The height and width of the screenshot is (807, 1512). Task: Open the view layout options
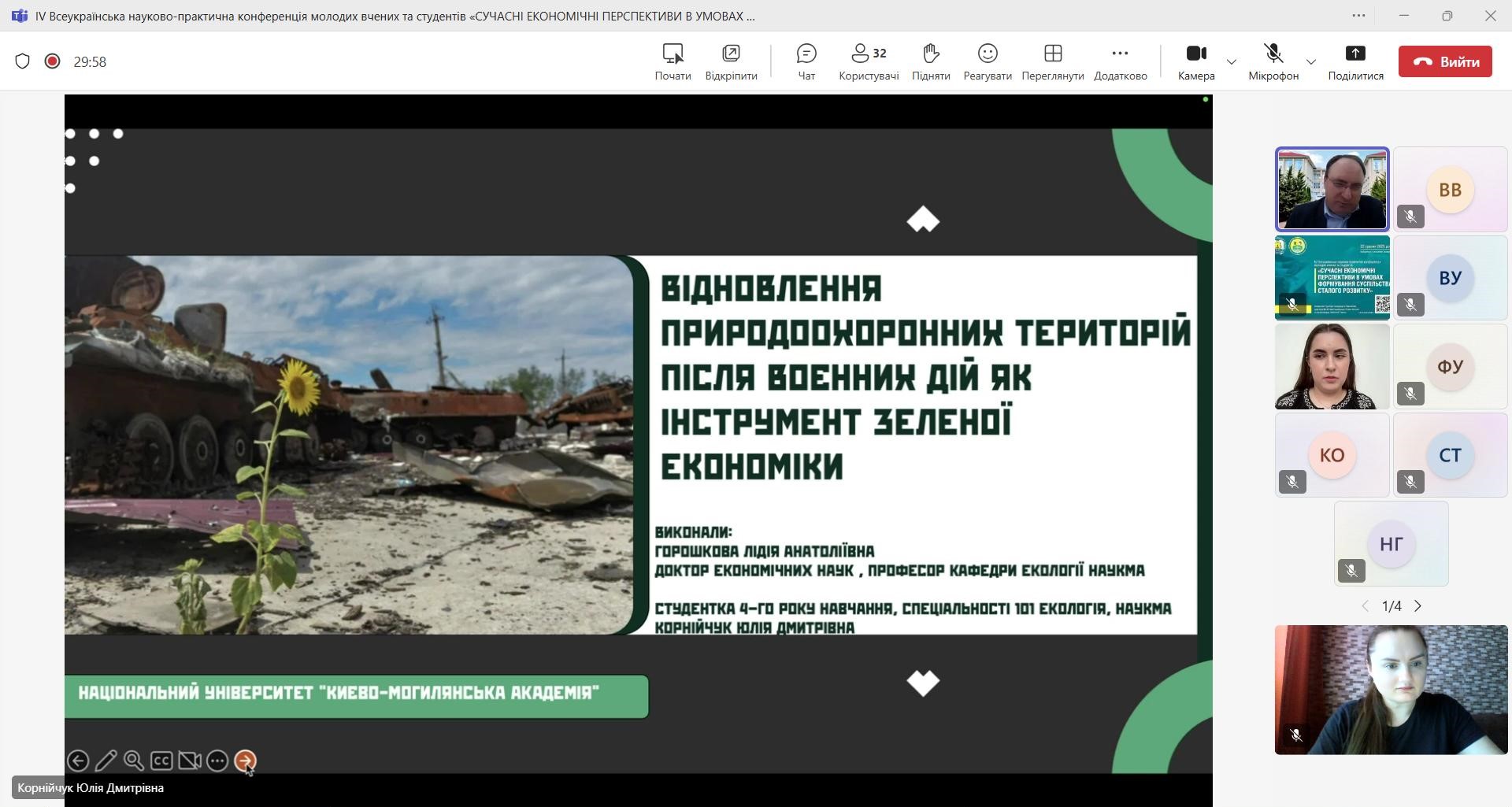click(x=1052, y=61)
